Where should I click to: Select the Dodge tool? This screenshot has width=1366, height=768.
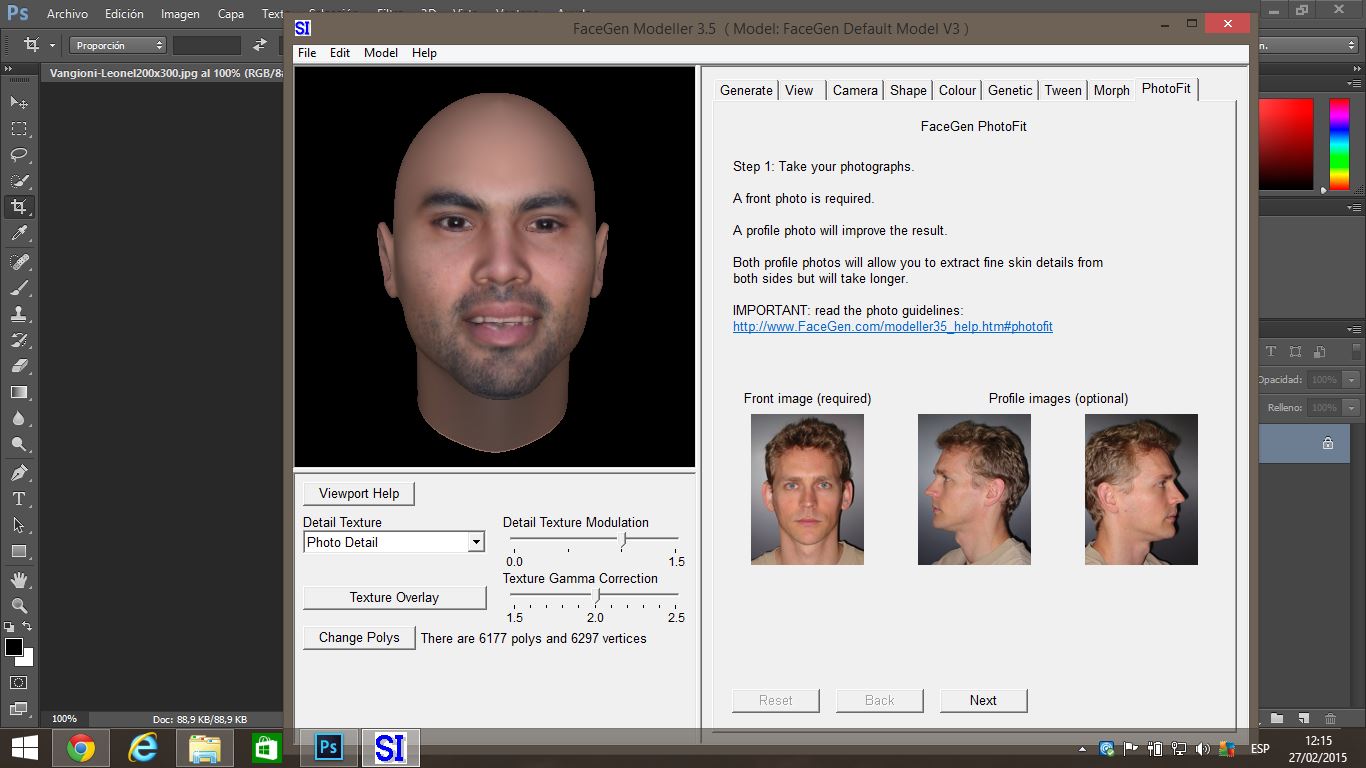[19, 444]
